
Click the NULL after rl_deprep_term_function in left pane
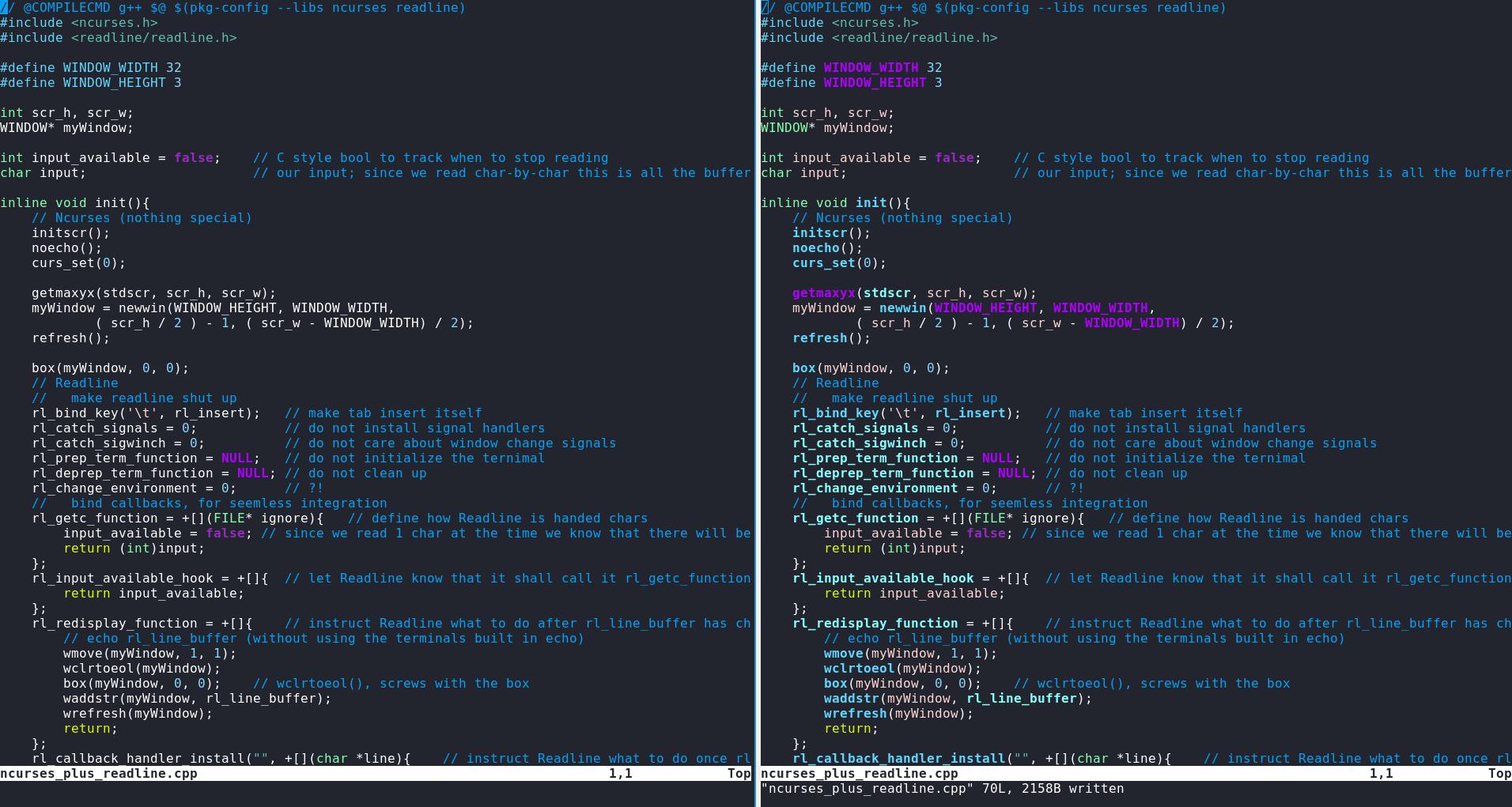(x=252, y=473)
